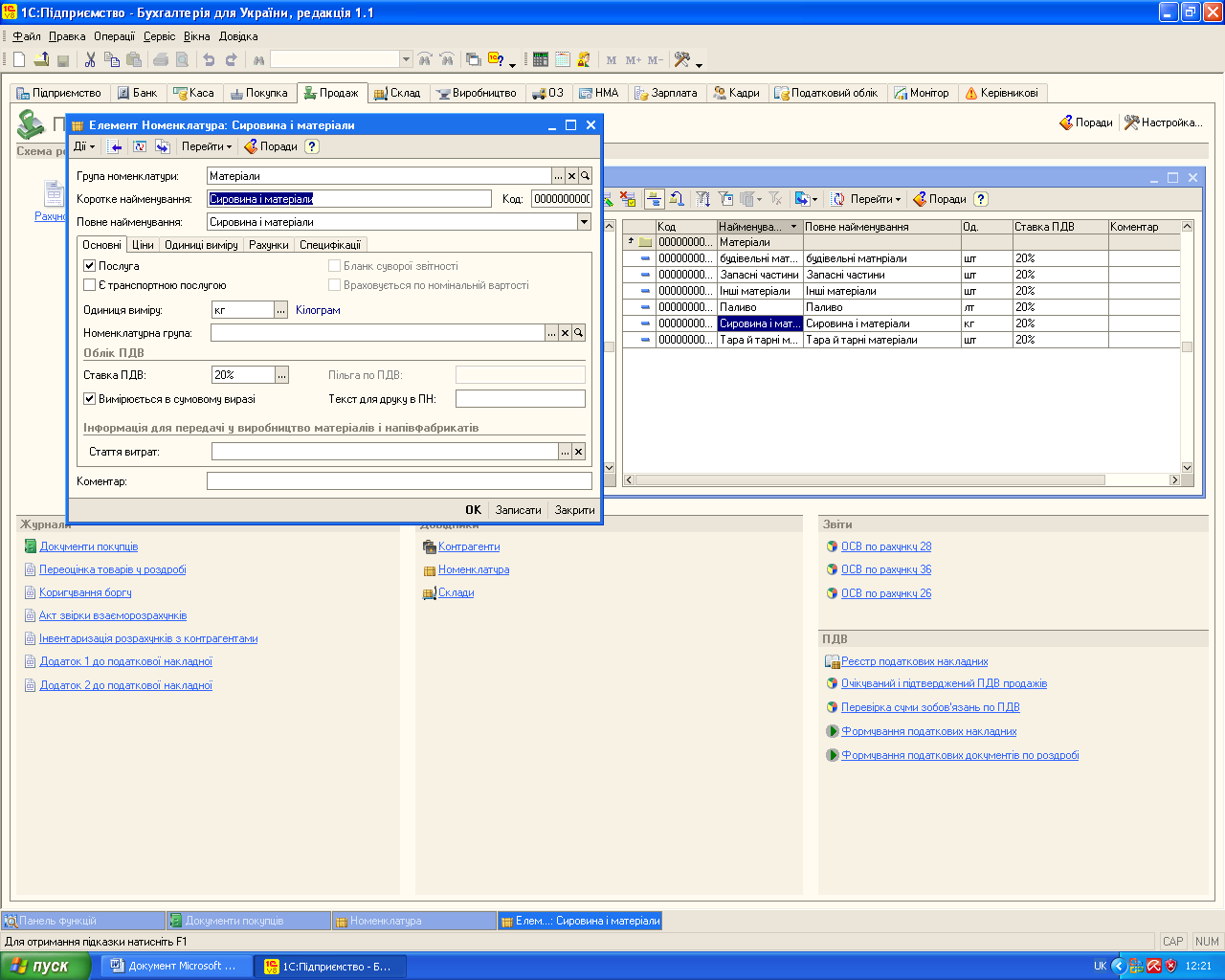Open the Специфікації tab
This screenshot has height=980, width=1225.
[330, 245]
